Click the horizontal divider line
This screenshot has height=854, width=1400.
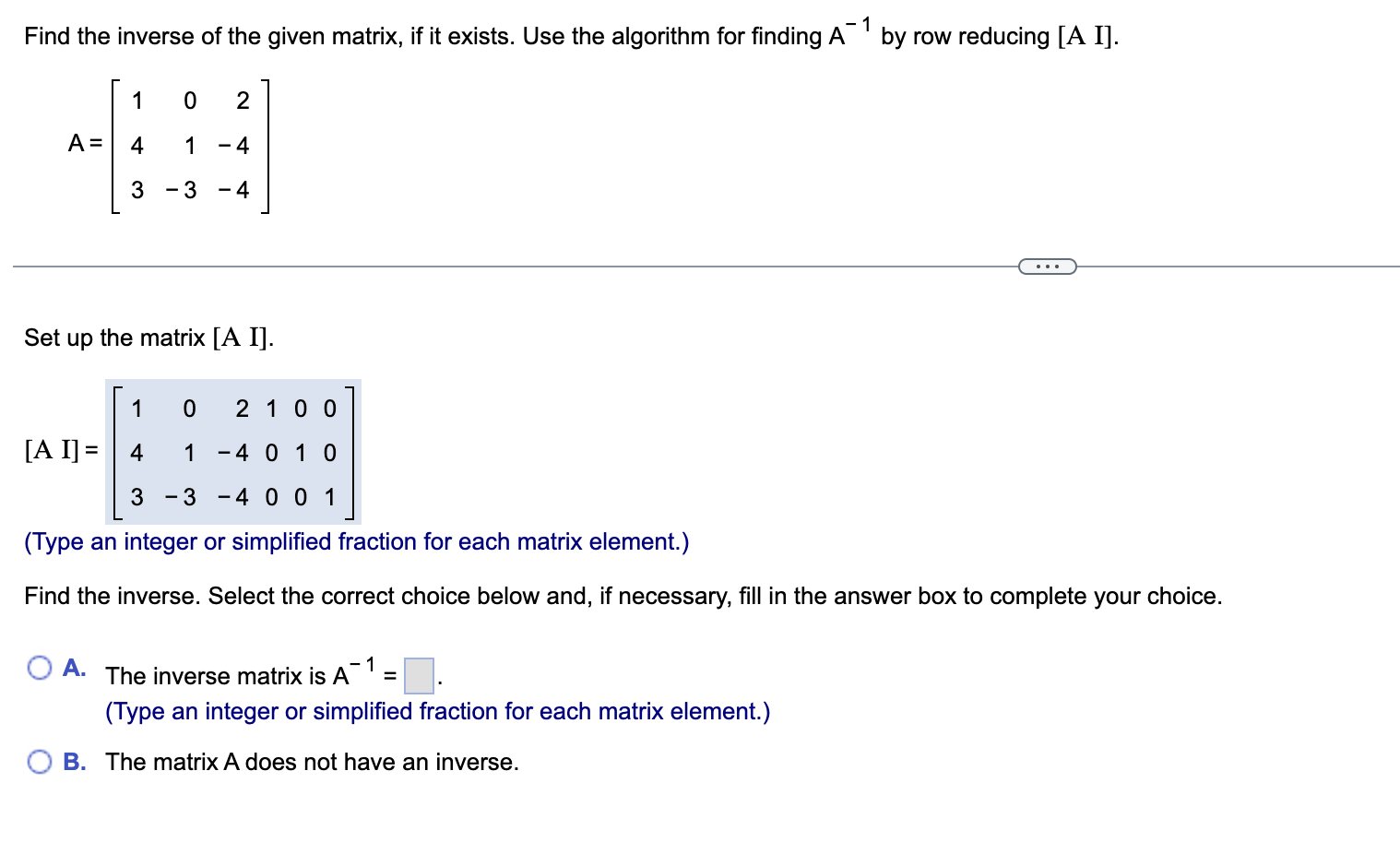click(461, 265)
